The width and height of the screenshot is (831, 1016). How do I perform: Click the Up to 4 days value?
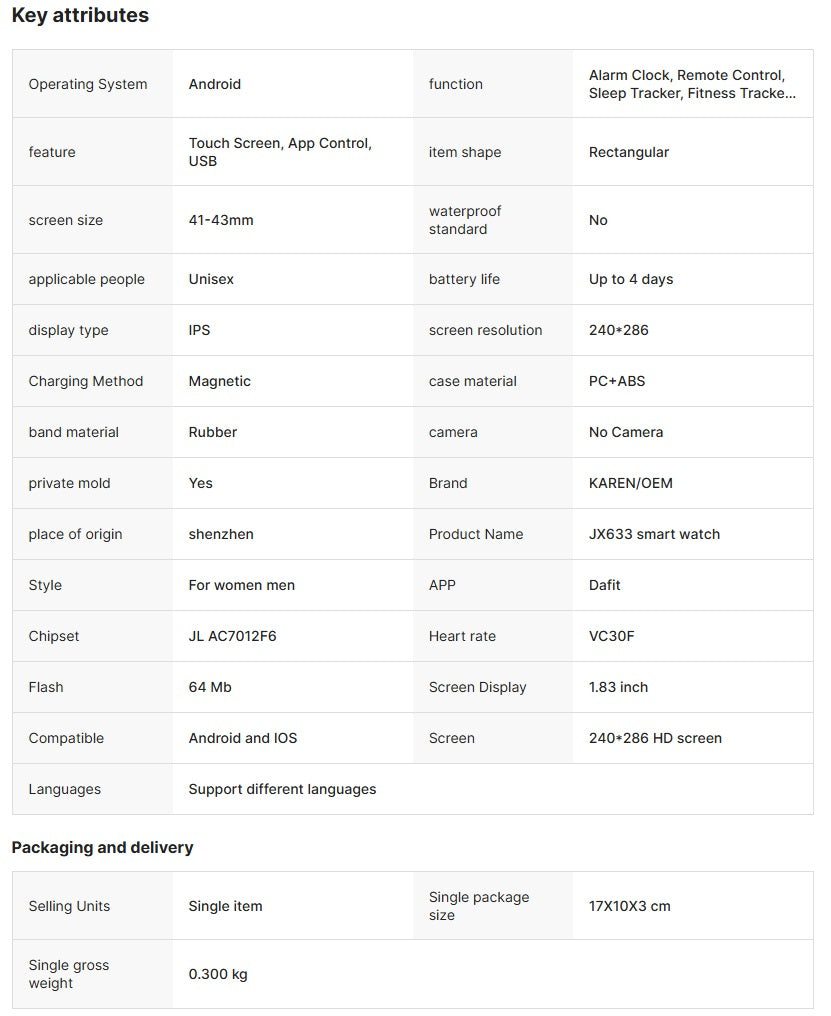631,279
